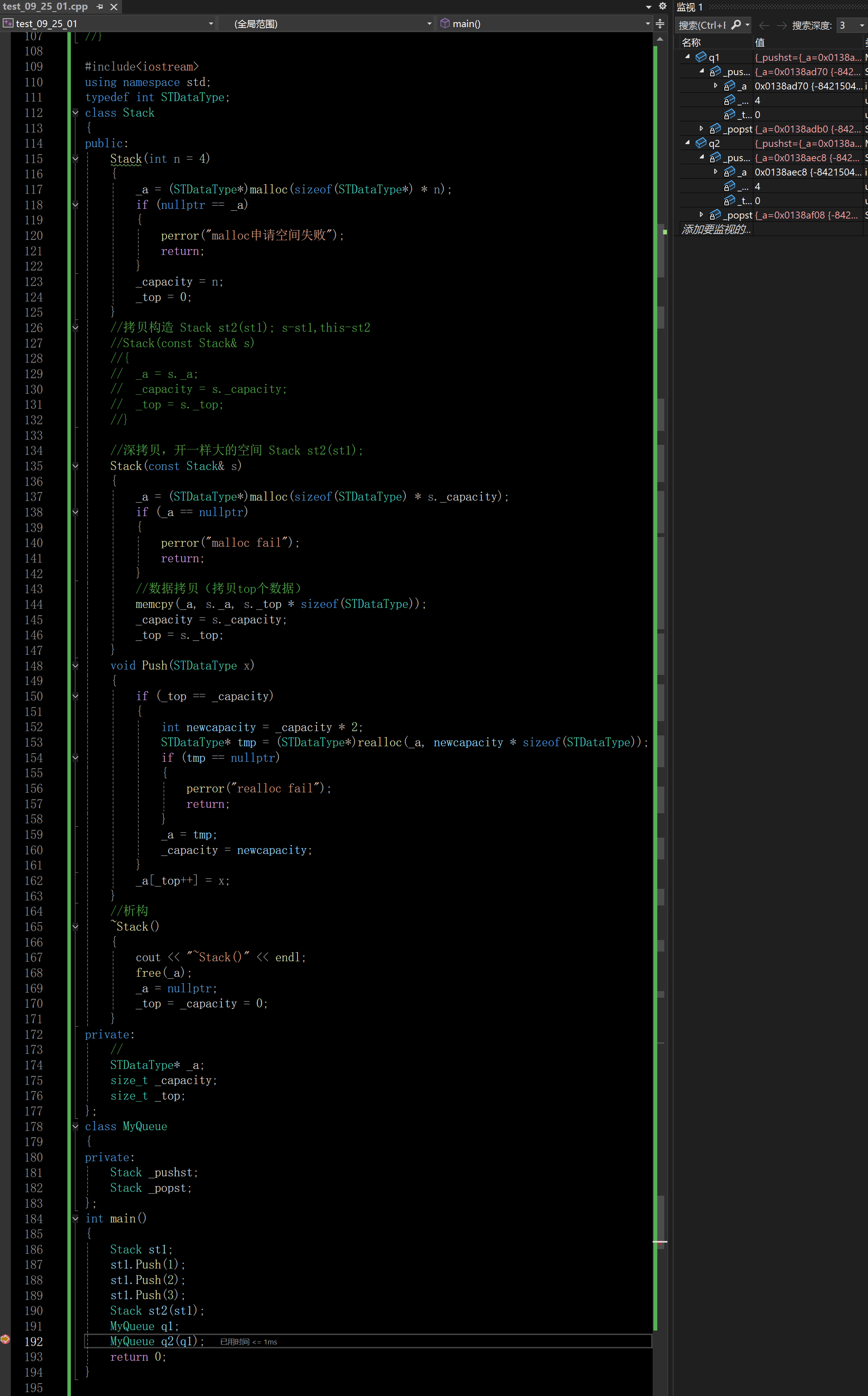868x1396 pixels.
Task: Collapse q1's _pushst member node
Action: pyautogui.click(x=701, y=71)
